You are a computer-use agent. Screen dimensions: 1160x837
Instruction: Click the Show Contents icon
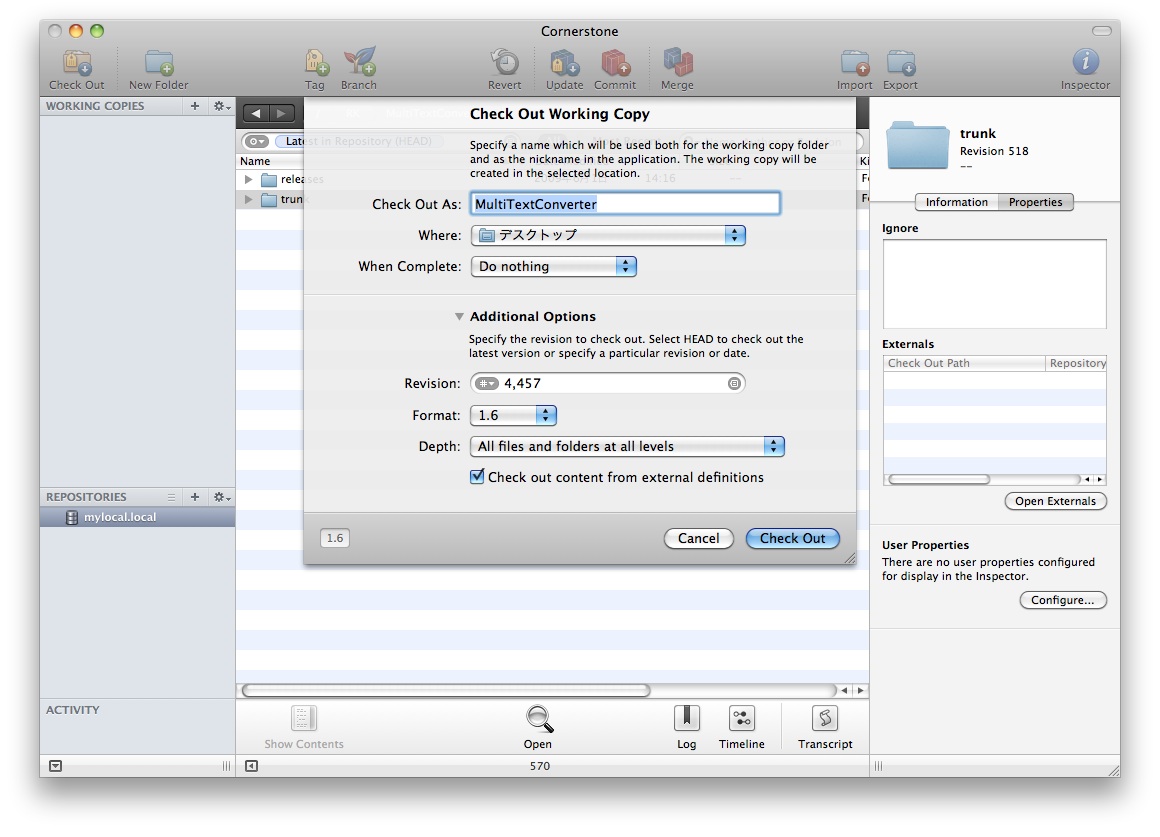pyautogui.click(x=303, y=718)
